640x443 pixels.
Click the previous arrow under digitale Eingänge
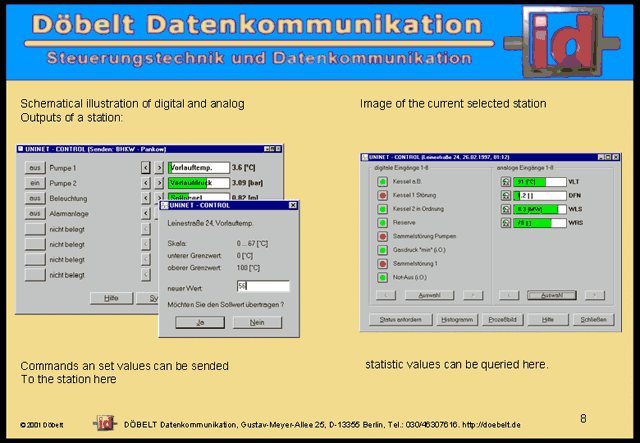click(386, 295)
